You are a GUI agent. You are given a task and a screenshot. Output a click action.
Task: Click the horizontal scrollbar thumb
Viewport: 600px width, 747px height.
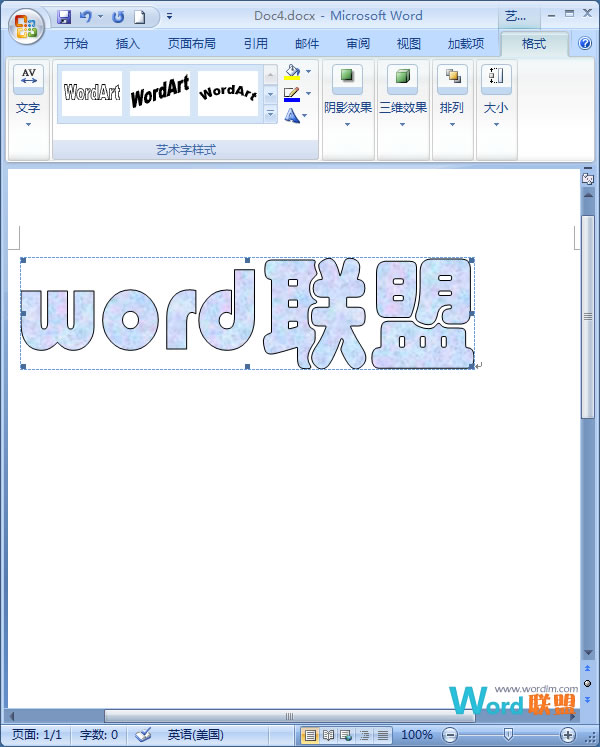click(x=289, y=716)
